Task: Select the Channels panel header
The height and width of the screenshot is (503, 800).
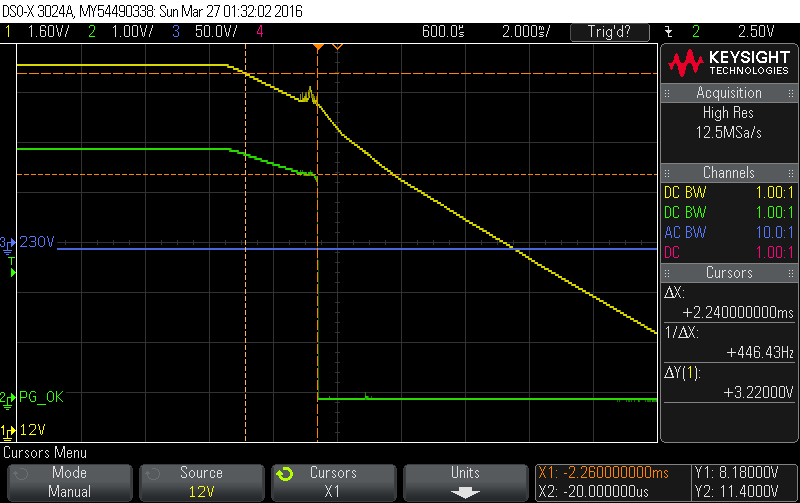Action: [729, 172]
